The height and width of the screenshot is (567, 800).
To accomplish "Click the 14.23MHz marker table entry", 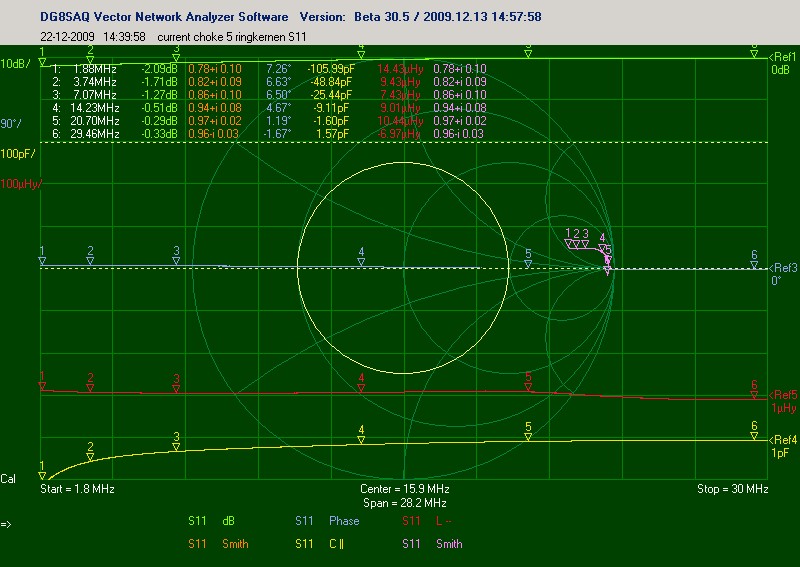I will pos(95,108).
